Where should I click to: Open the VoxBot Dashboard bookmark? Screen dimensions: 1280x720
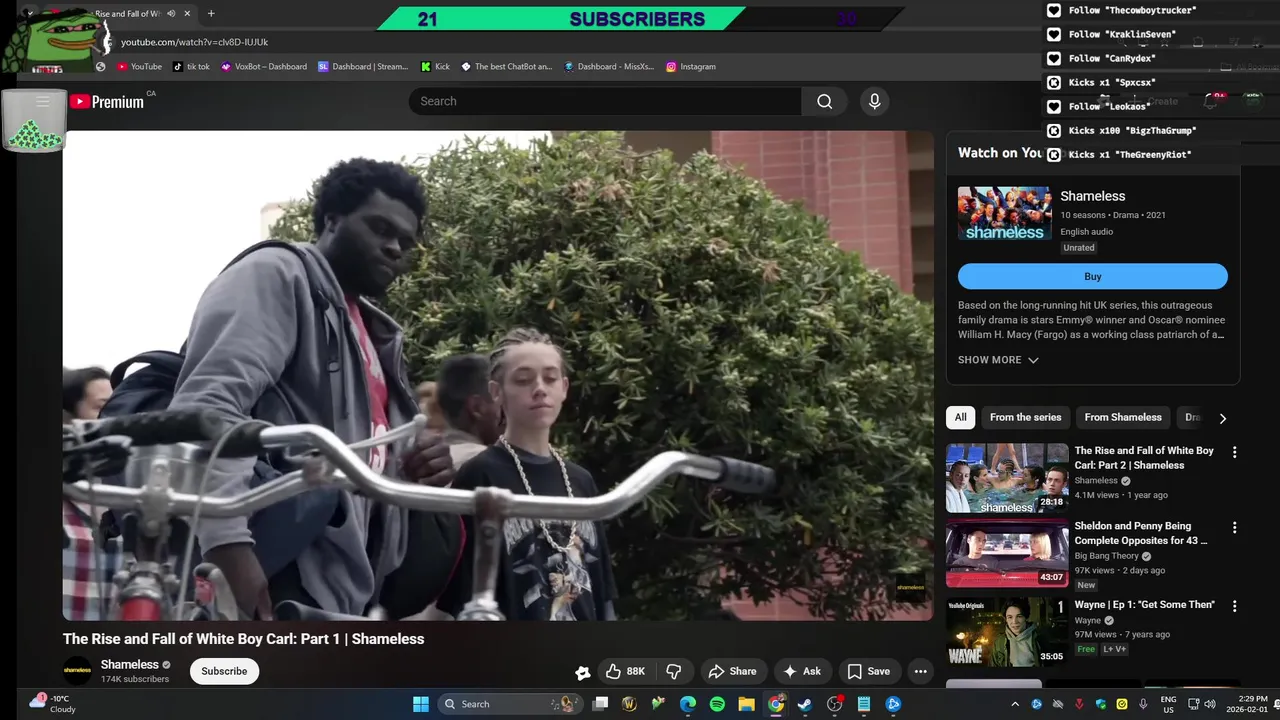(264, 67)
